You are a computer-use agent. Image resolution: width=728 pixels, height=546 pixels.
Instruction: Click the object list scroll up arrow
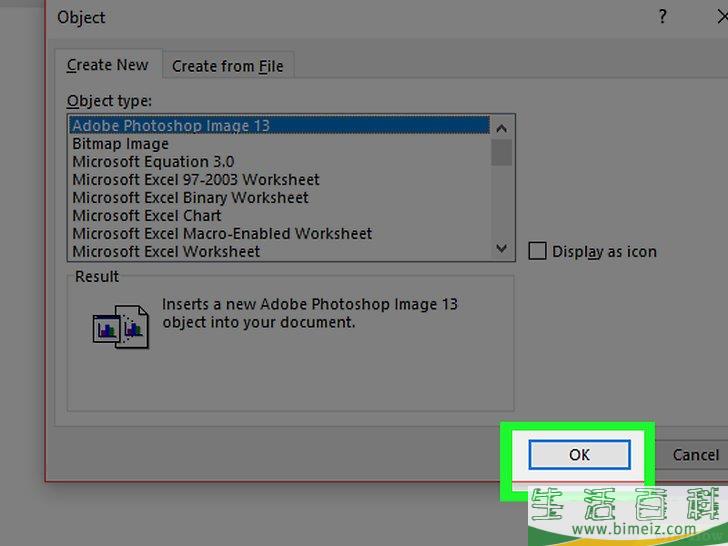pyautogui.click(x=502, y=127)
